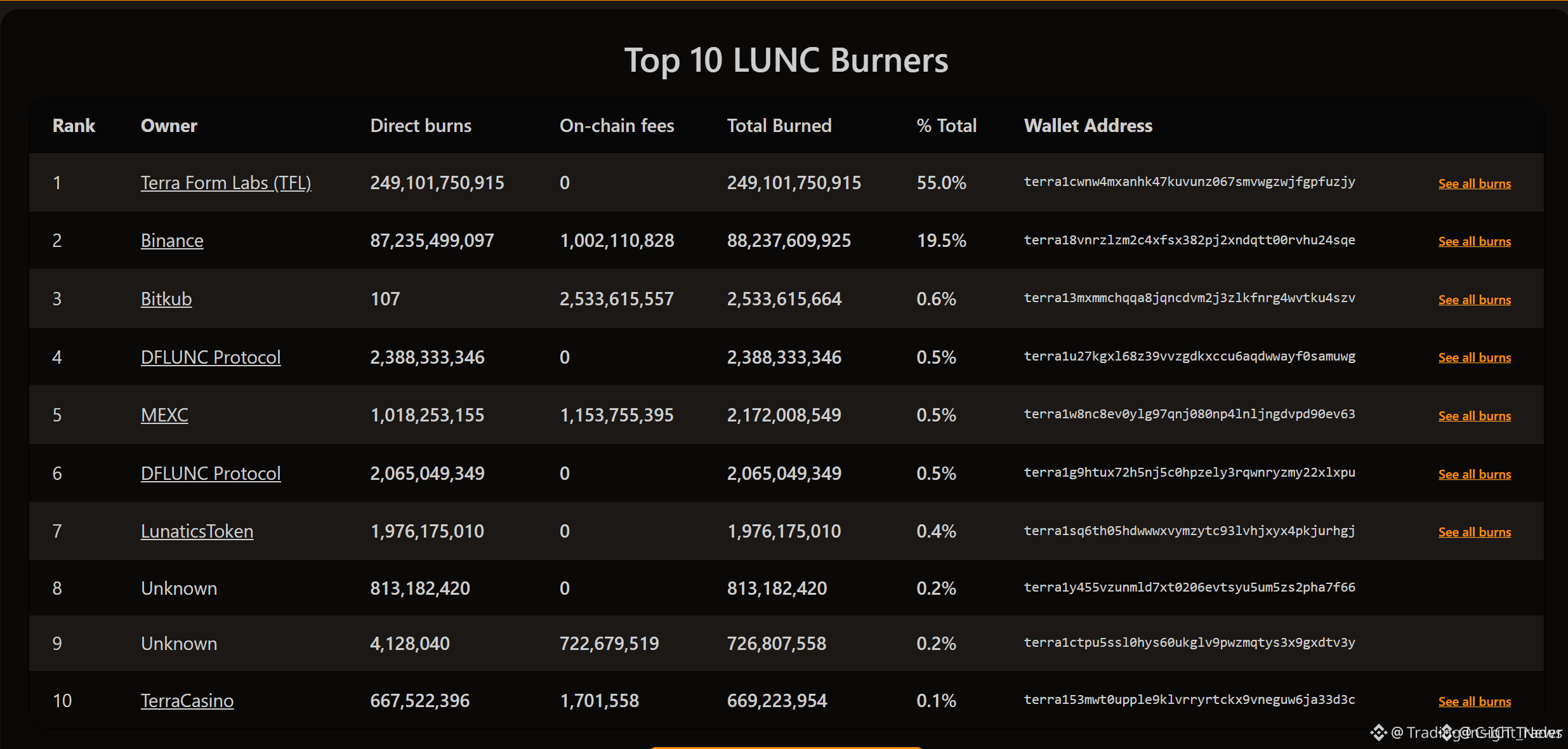Click the Rank column header
The height and width of the screenshot is (749, 1568).
pos(74,126)
